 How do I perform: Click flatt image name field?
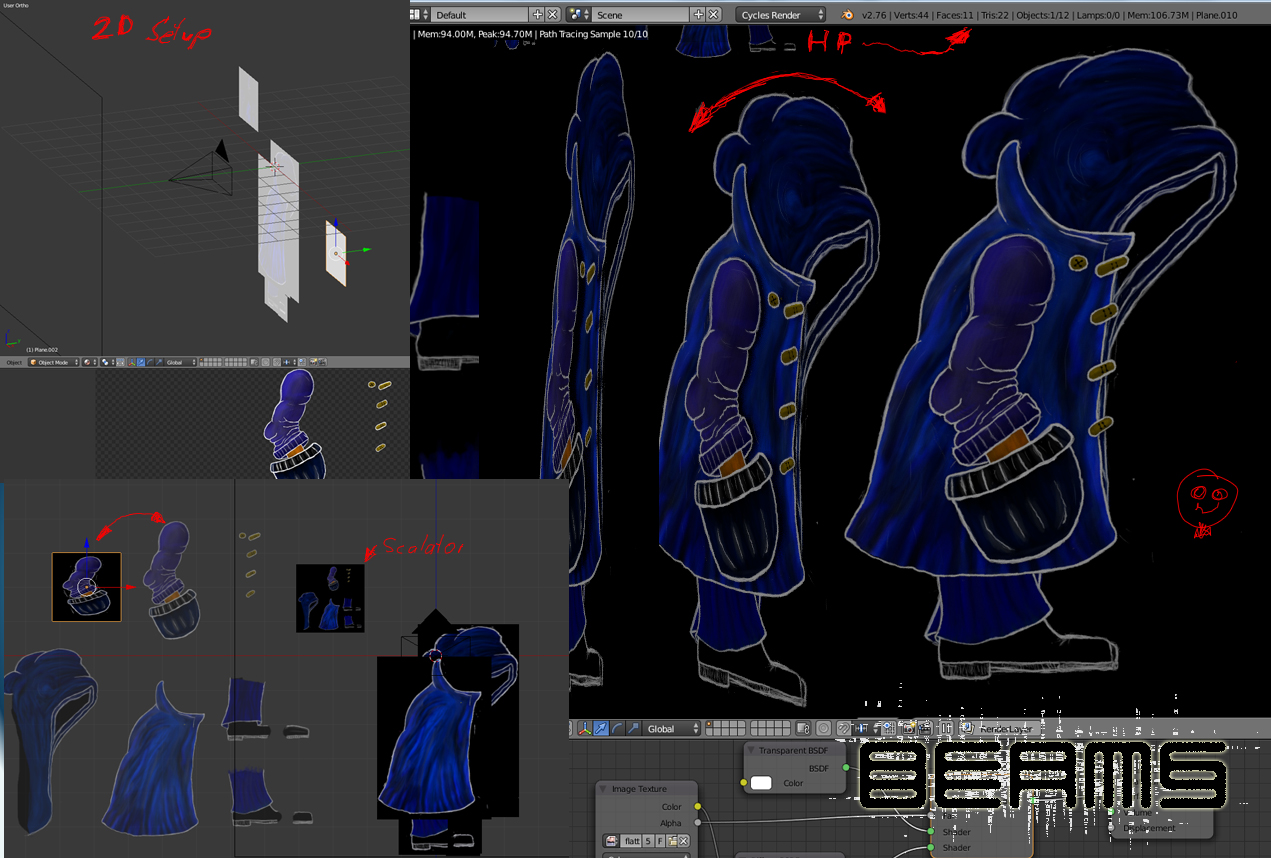pyautogui.click(x=632, y=841)
